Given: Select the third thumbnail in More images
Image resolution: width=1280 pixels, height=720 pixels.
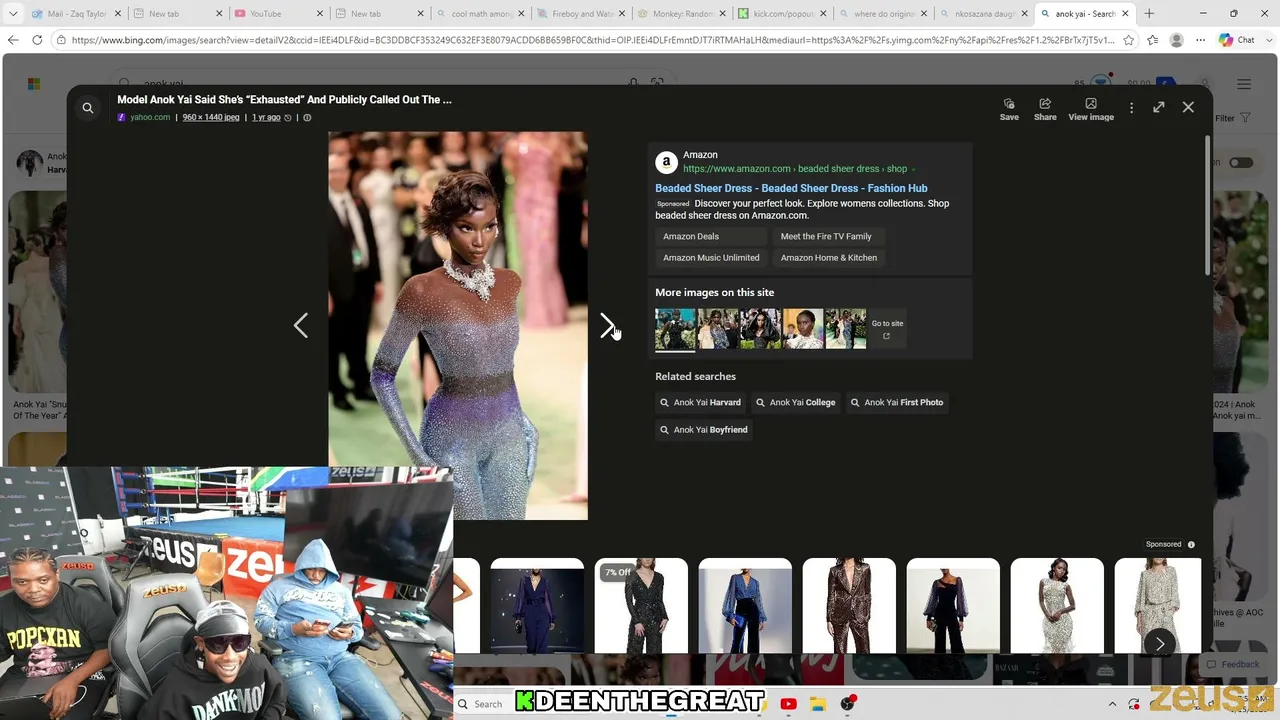Looking at the screenshot, I should tap(761, 329).
